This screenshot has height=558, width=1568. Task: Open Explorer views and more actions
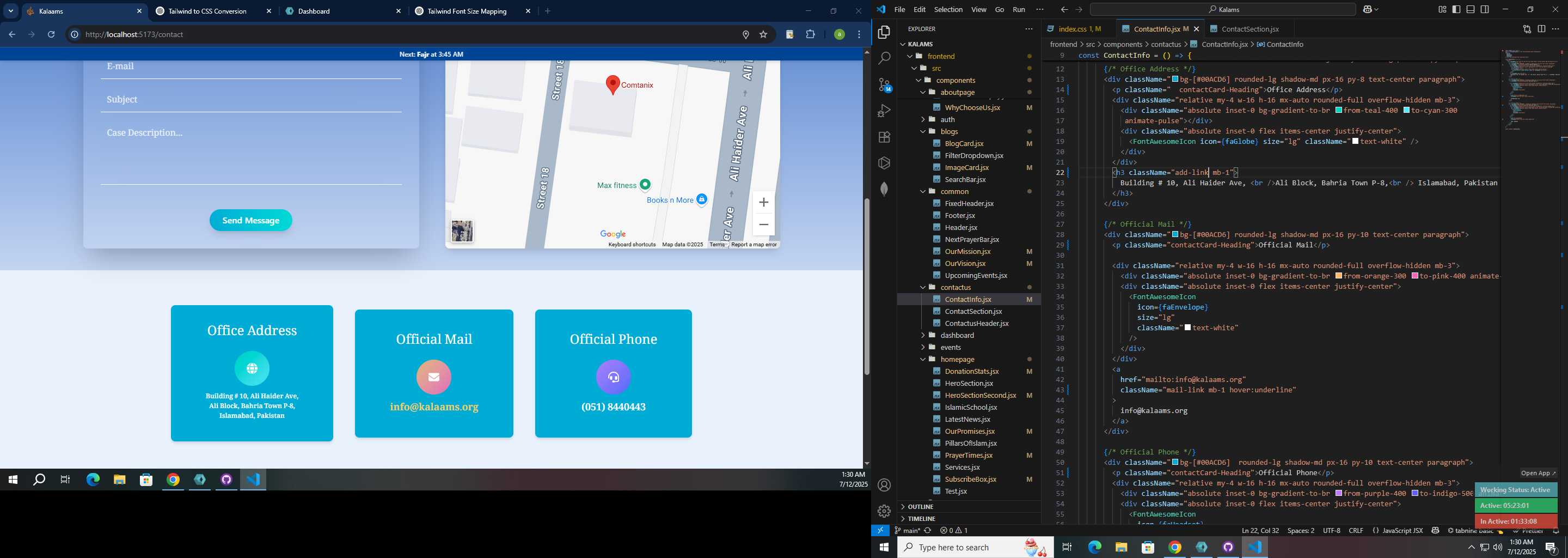(x=1028, y=29)
